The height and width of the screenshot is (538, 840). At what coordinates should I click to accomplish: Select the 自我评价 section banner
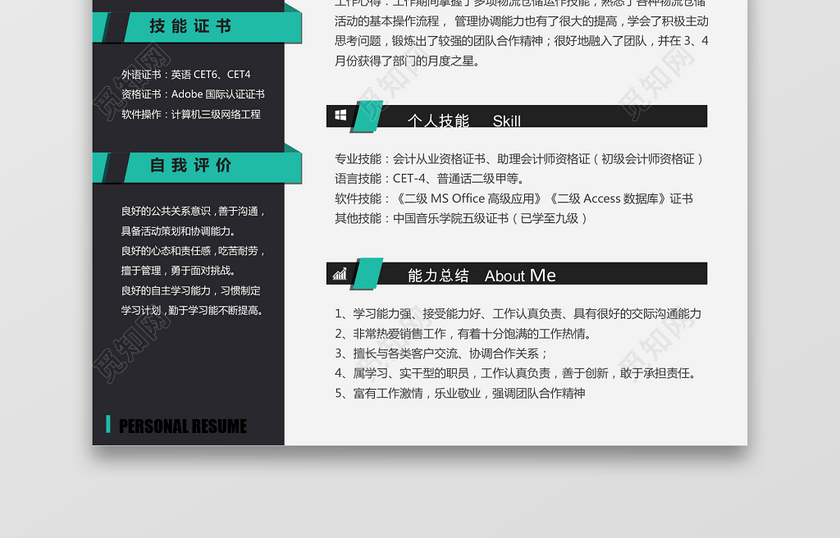197,166
